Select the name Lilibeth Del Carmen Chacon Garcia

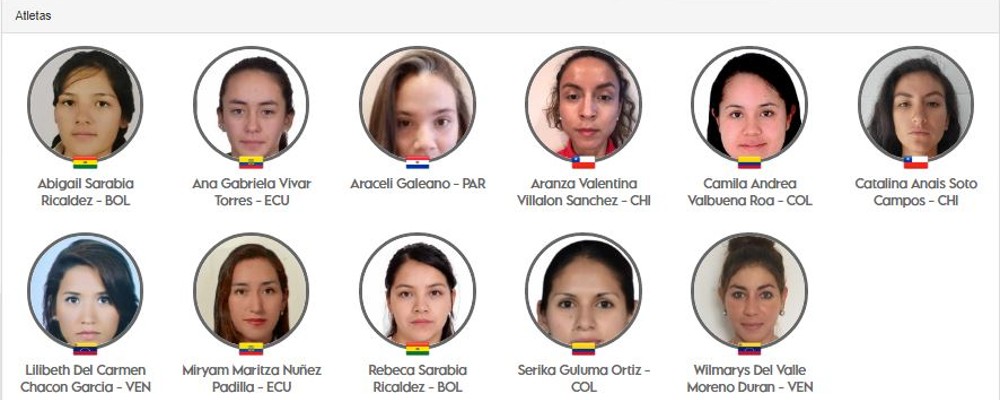85,378
